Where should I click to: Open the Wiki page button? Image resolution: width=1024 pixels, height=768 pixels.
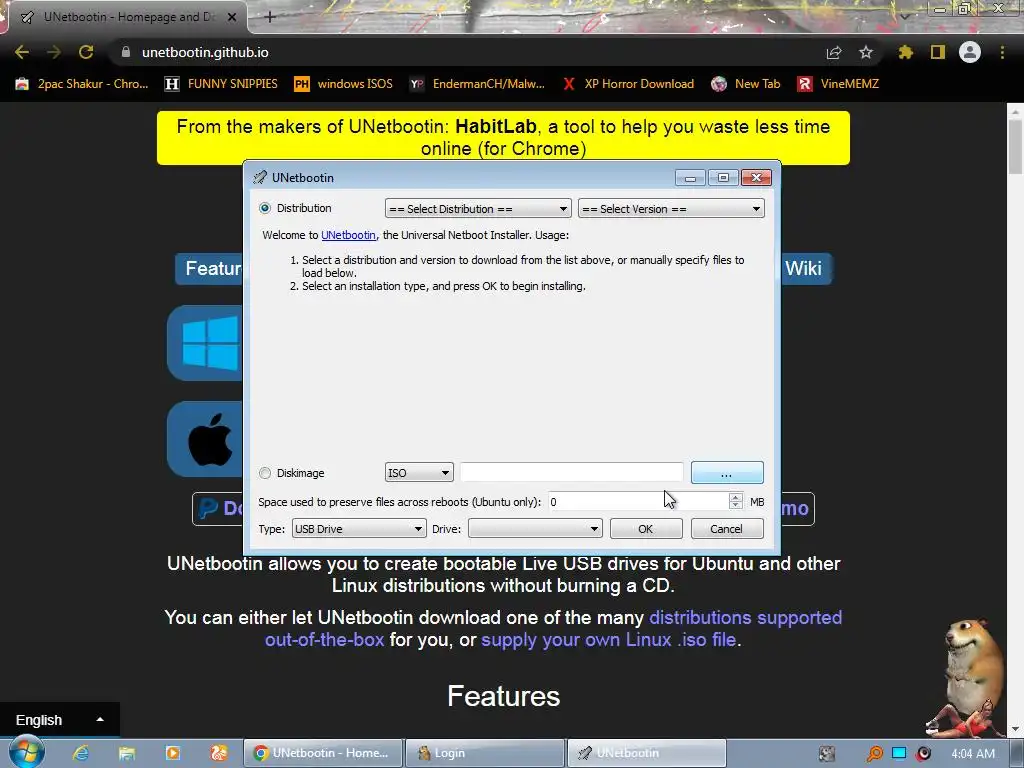pos(807,268)
